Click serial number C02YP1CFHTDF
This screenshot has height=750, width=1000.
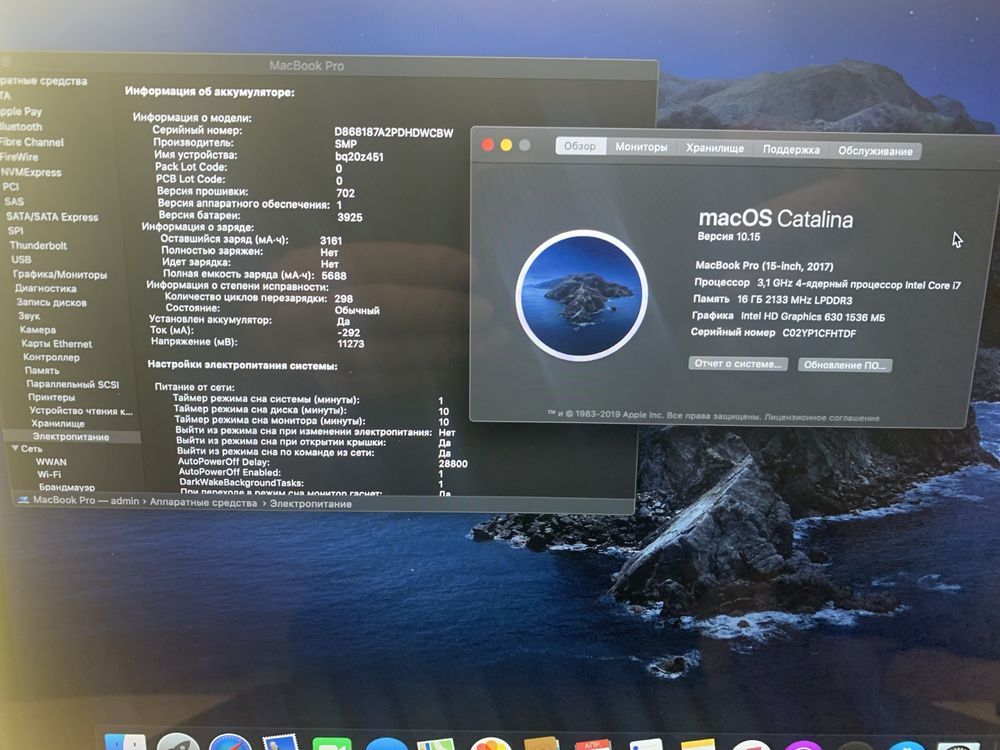pyautogui.click(x=819, y=333)
